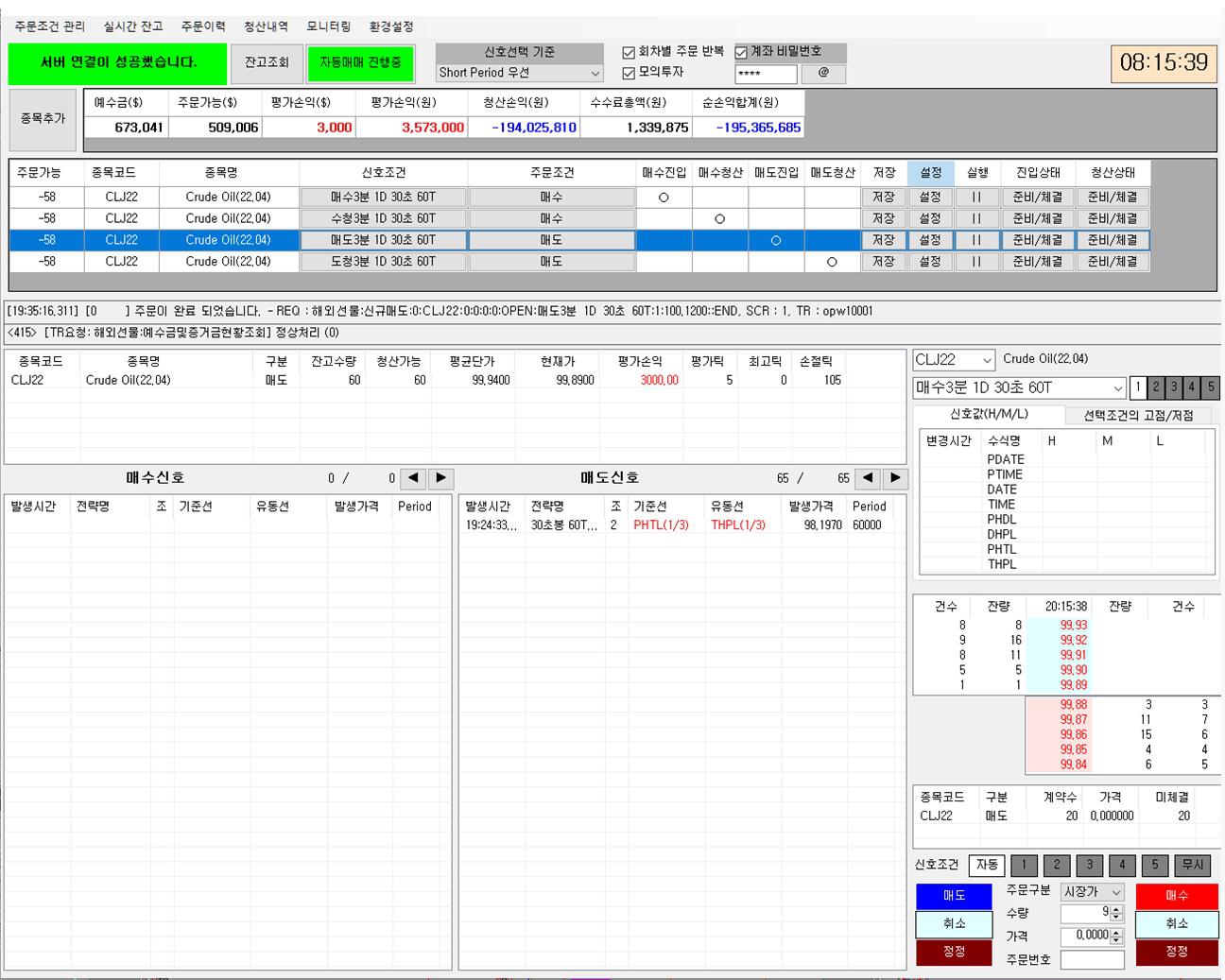Select 매수진입 circle in 매수3분 row
Image resolution: width=1225 pixels, height=980 pixels.
point(664,198)
